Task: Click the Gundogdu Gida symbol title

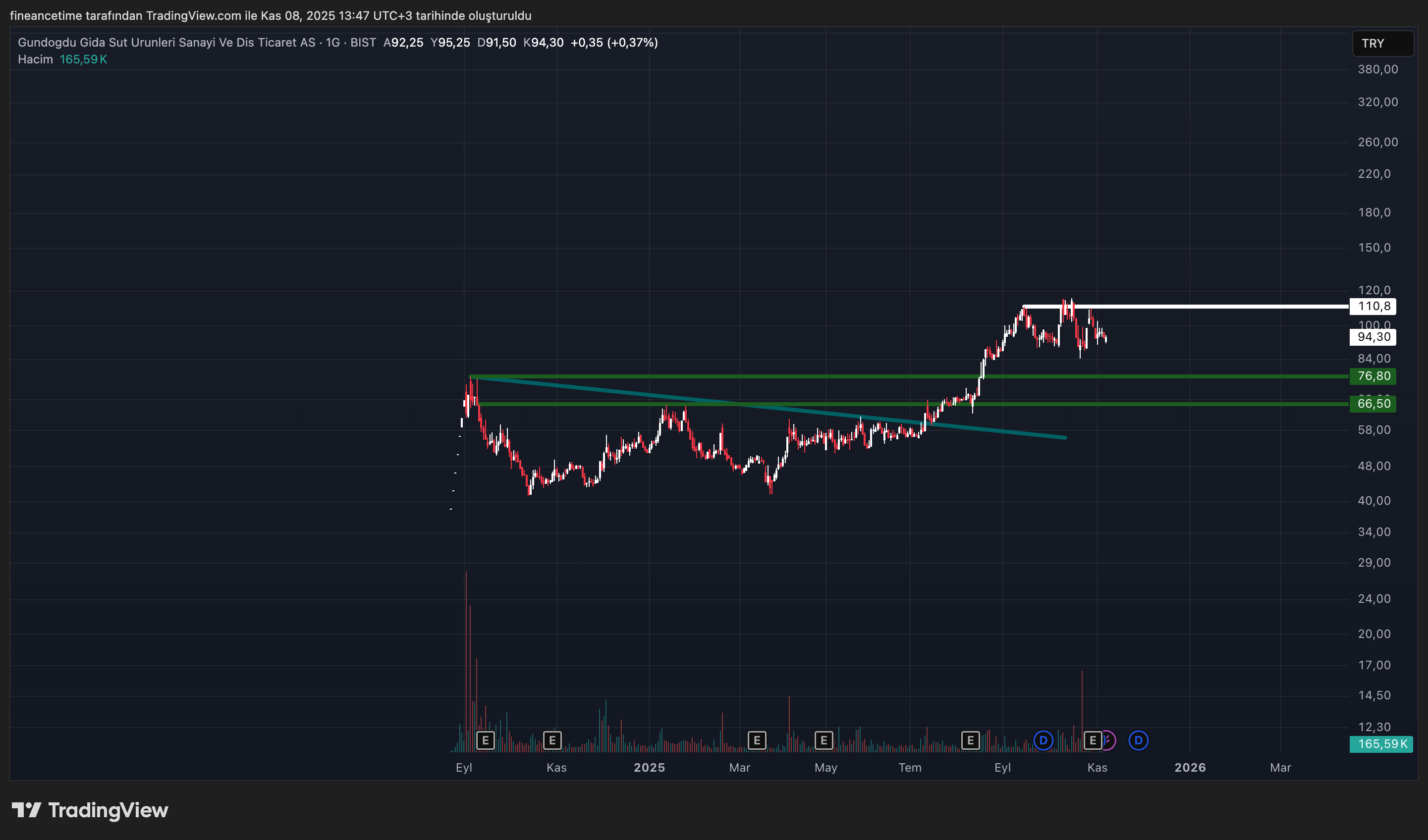Action: [166, 43]
